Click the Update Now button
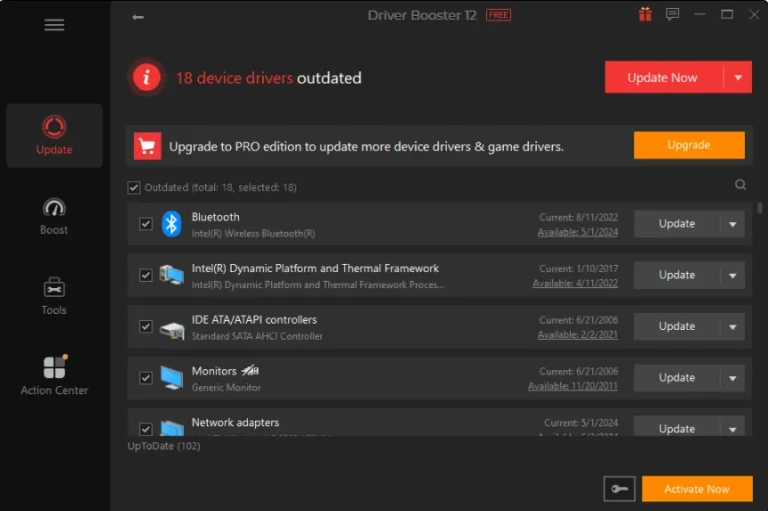The image size is (768, 511). [x=664, y=77]
